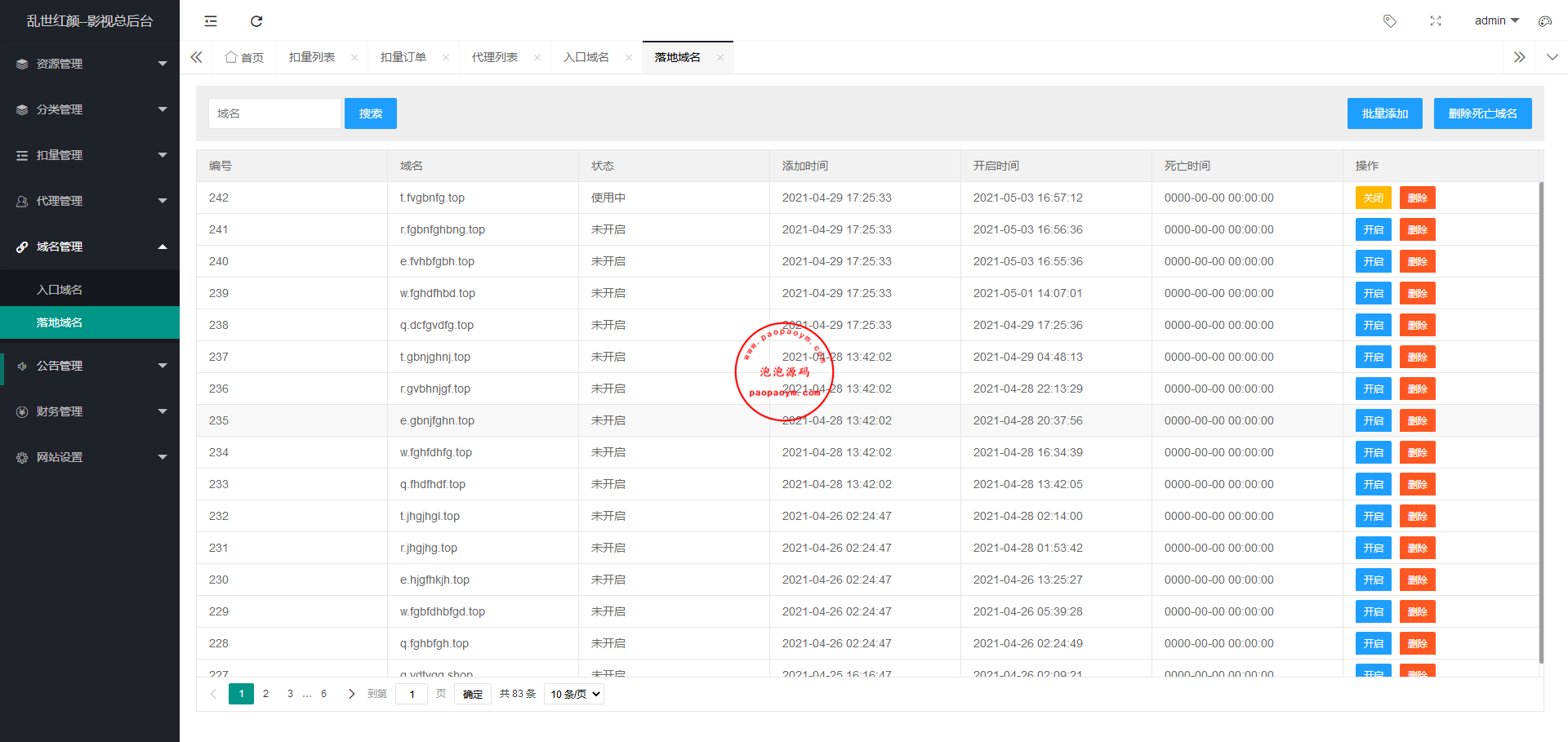1568x742 pixels.
Task: Click the 删除死亡域名 button
Action: coord(1482,113)
